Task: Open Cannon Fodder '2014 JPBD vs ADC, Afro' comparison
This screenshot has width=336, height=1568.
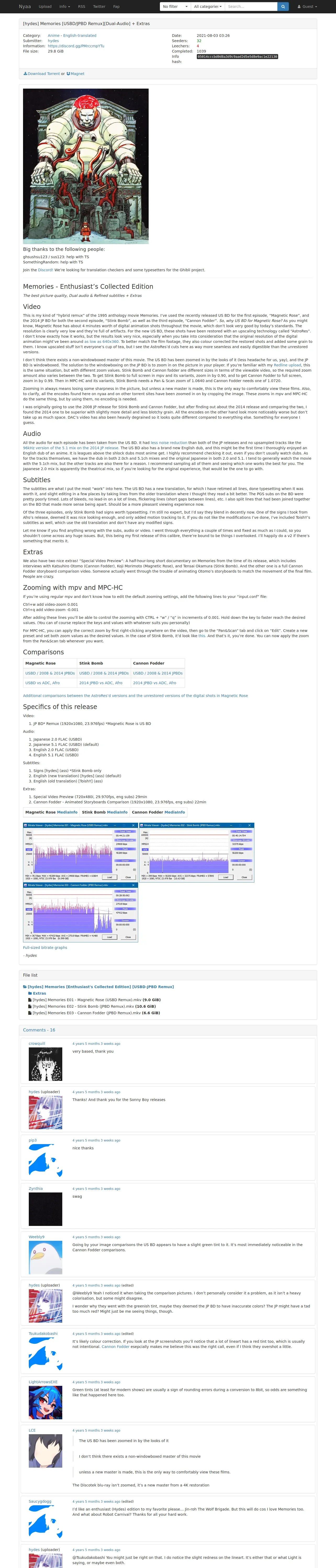Action: [x=155, y=683]
